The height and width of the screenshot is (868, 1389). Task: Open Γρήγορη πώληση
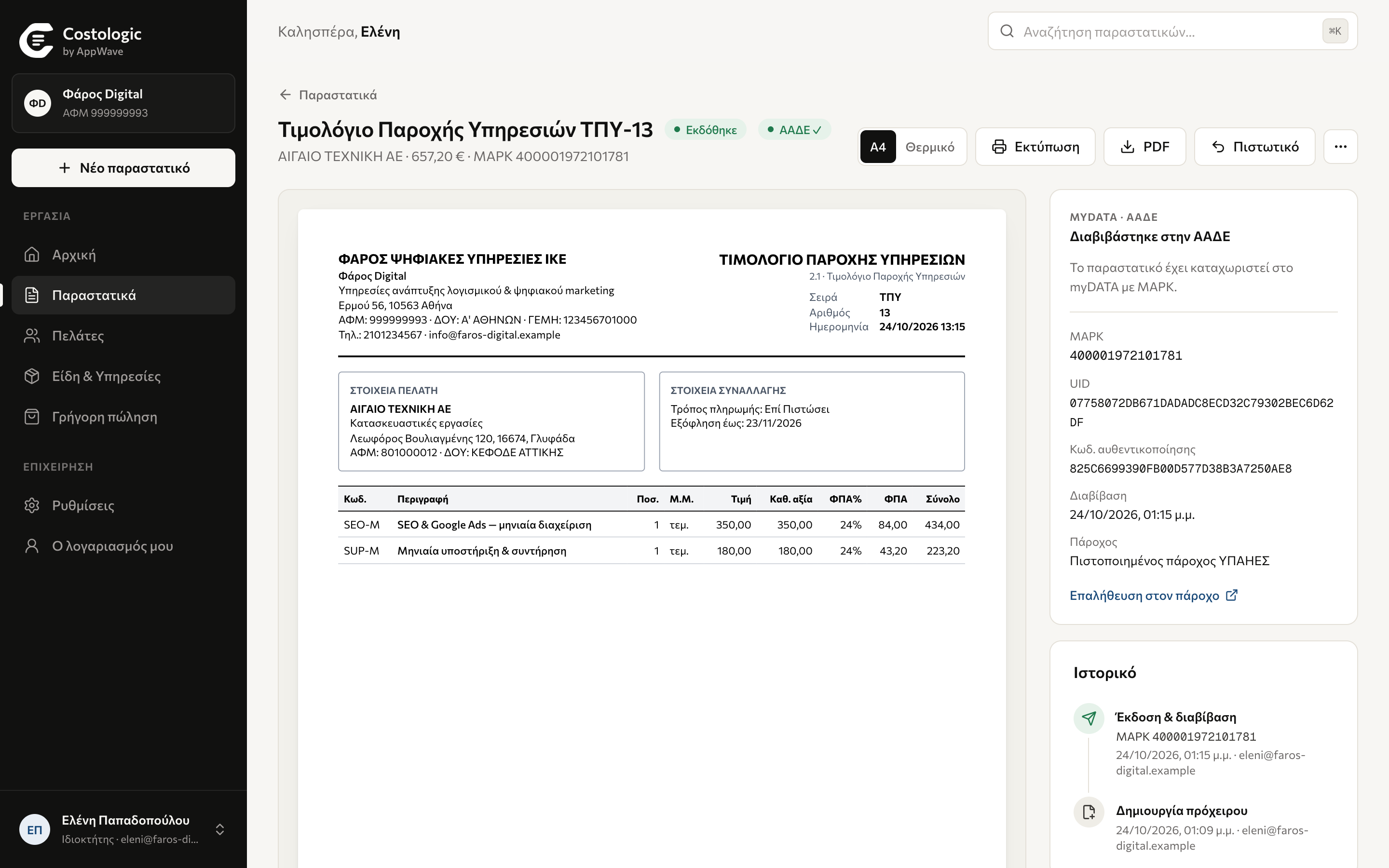point(123,417)
